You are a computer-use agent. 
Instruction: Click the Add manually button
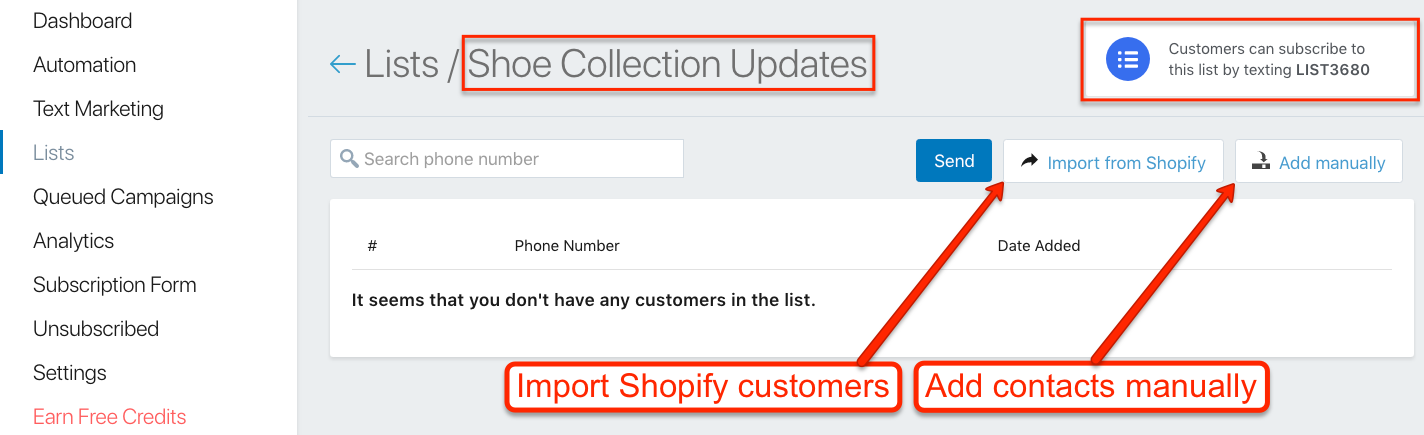click(x=1319, y=161)
